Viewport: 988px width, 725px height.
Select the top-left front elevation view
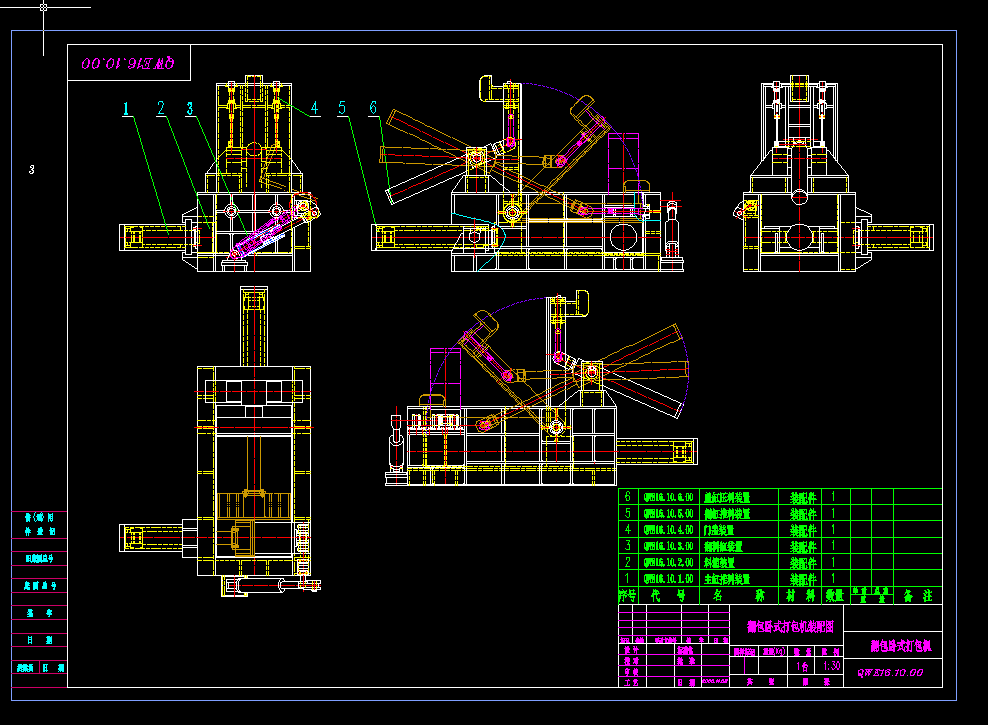220,174
